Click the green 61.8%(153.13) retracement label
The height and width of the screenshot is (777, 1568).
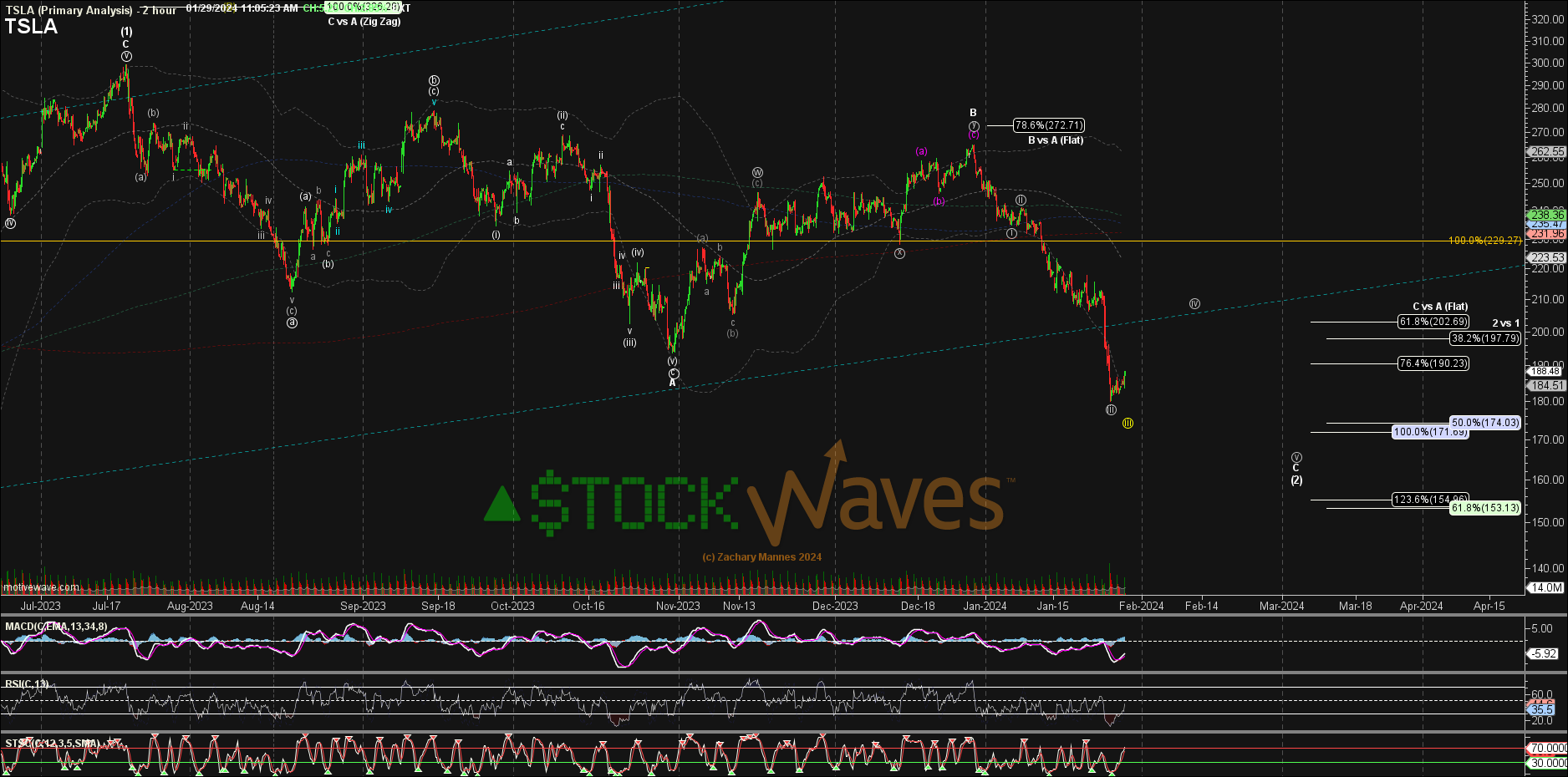pyautogui.click(x=1485, y=508)
